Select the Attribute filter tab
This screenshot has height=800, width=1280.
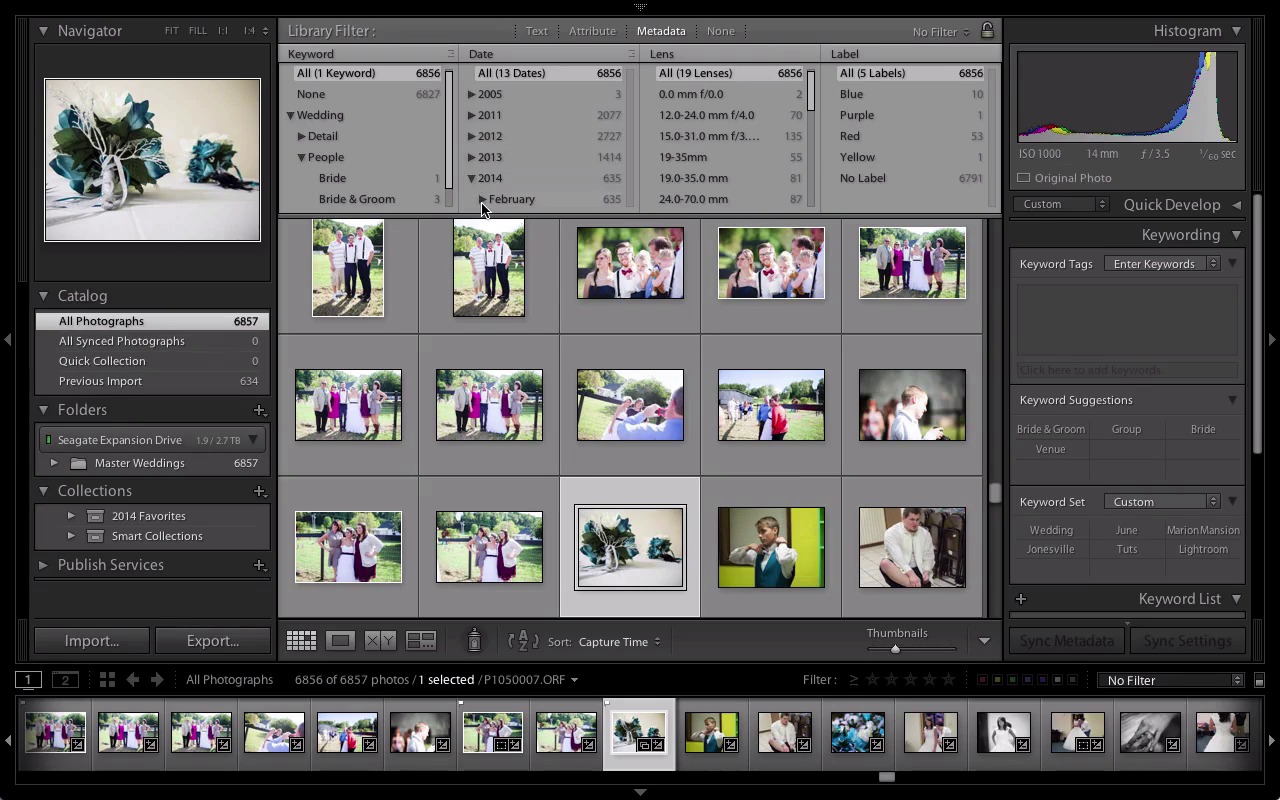tap(592, 31)
